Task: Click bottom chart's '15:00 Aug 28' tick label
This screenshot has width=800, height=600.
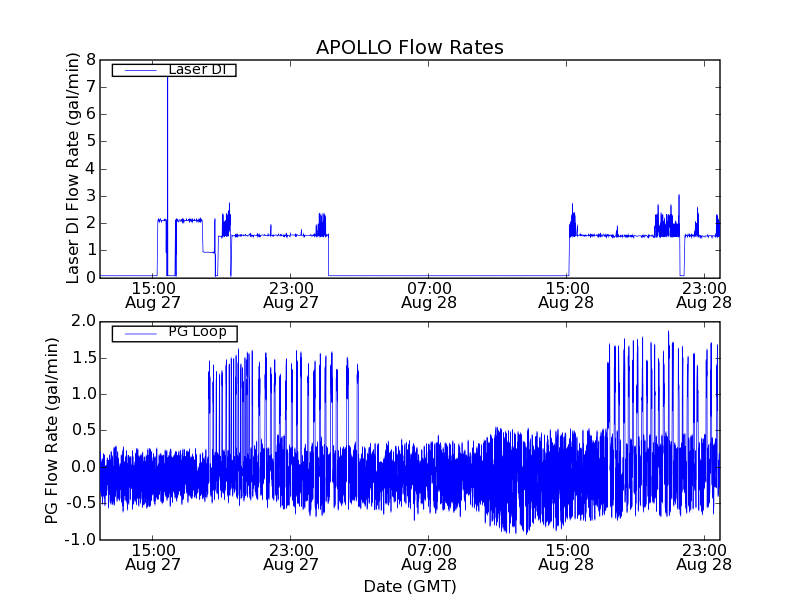Action: click(566, 558)
